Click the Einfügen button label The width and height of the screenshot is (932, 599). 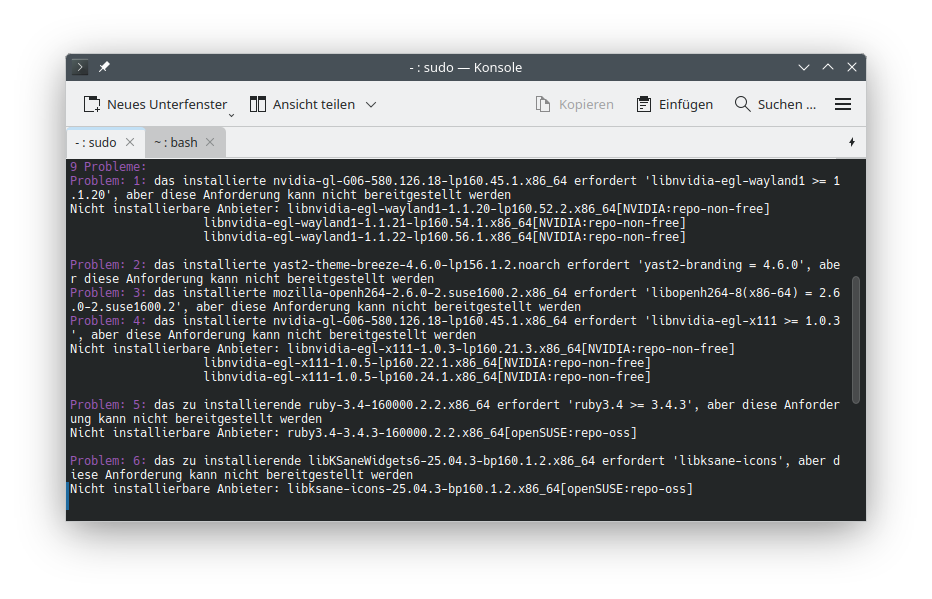coord(686,104)
